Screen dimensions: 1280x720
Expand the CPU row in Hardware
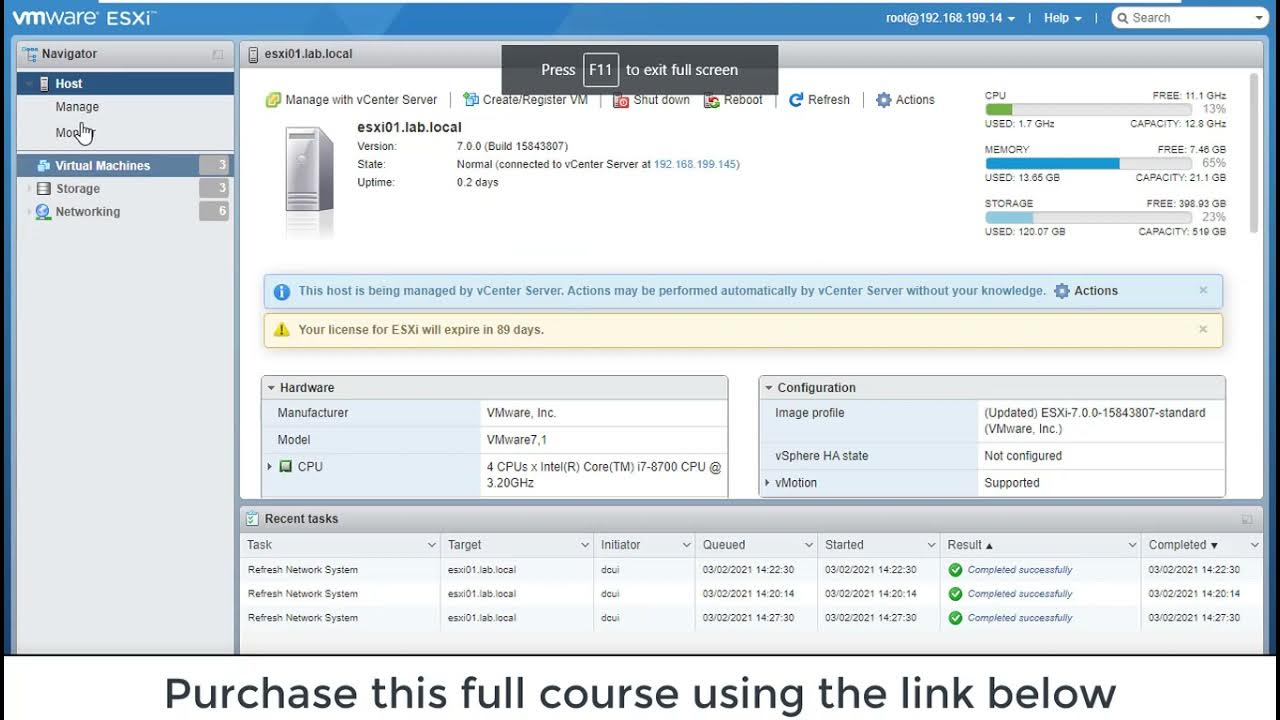tap(270, 467)
